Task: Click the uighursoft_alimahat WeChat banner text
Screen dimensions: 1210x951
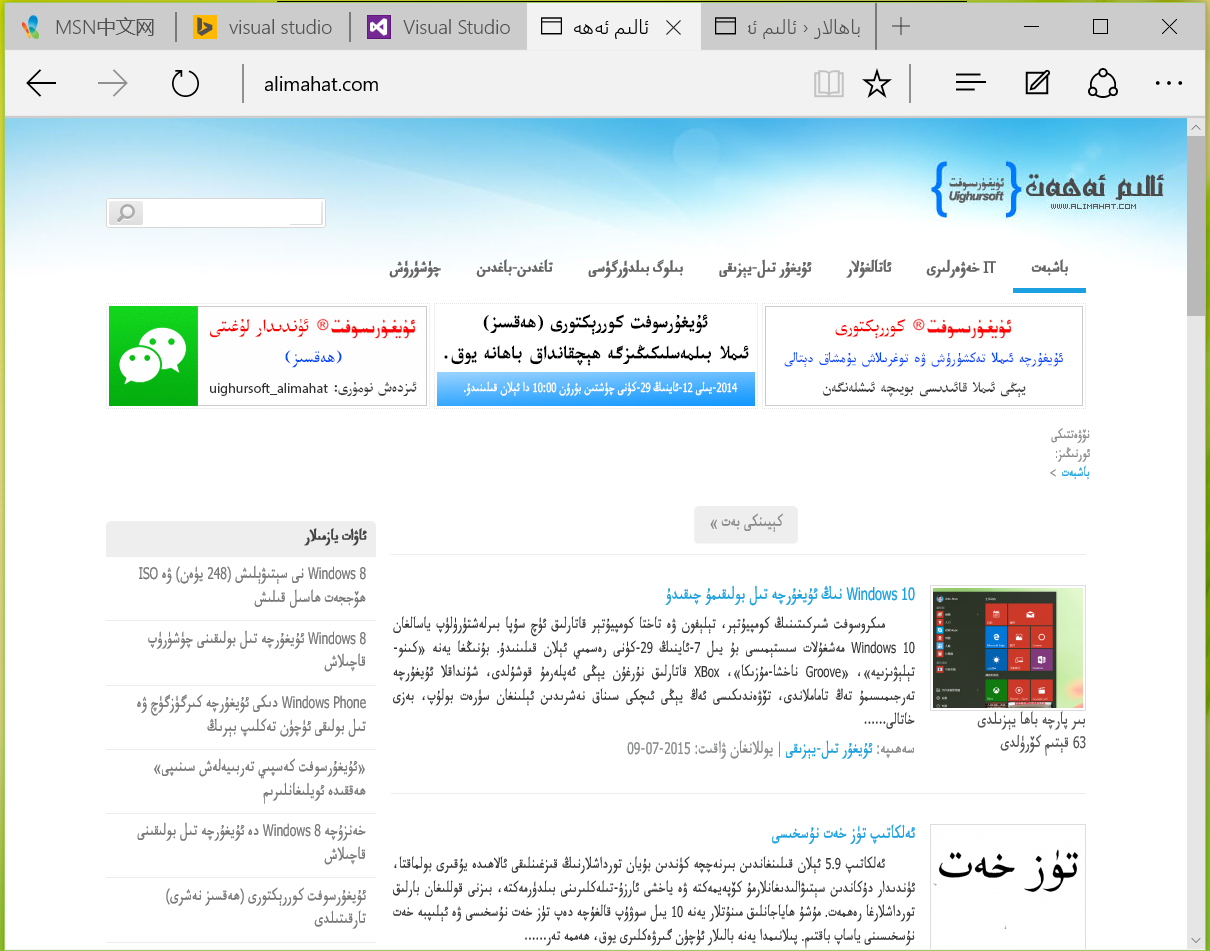Action: click(313, 388)
